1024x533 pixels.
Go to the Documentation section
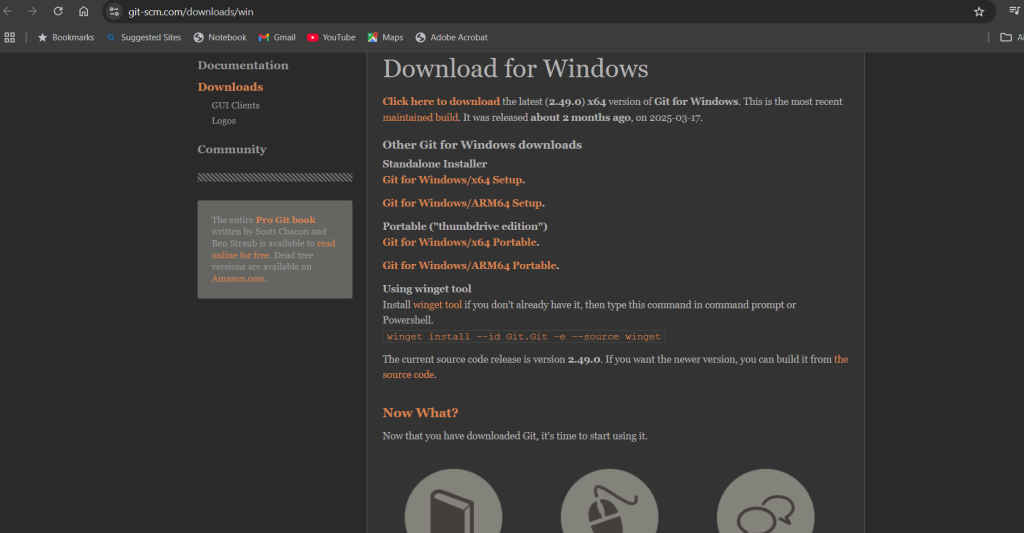(243, 65)
